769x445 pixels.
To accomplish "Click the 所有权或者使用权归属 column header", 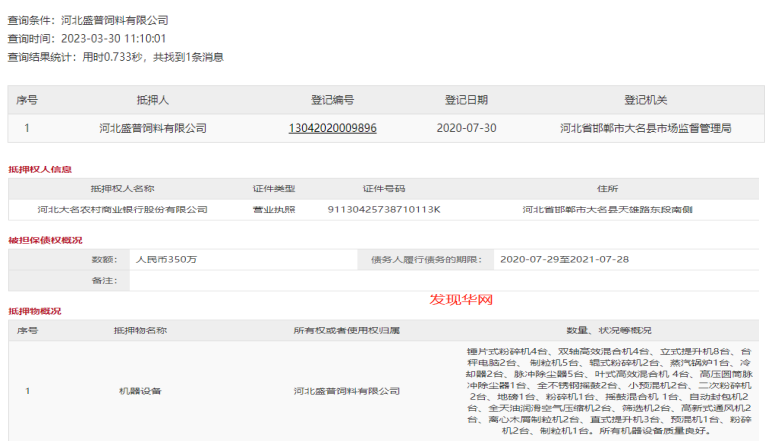I will pyautogui.click(x=347, y=330).
